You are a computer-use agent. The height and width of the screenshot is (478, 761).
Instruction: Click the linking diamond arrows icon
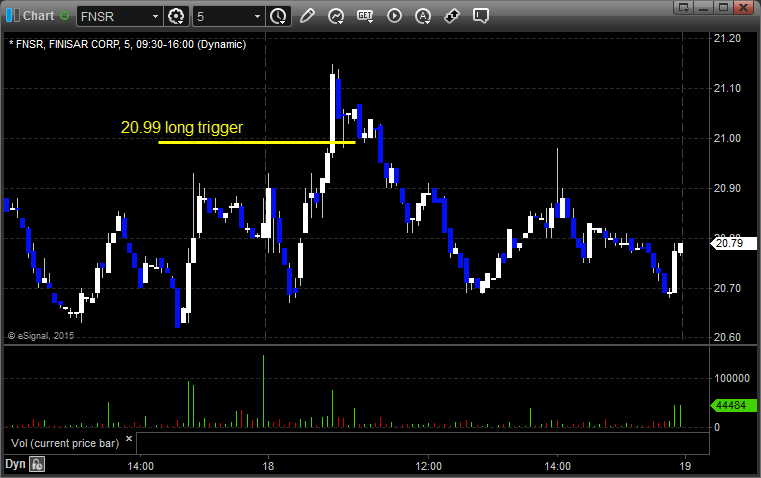pyautogui.click(x=452, y=16)
